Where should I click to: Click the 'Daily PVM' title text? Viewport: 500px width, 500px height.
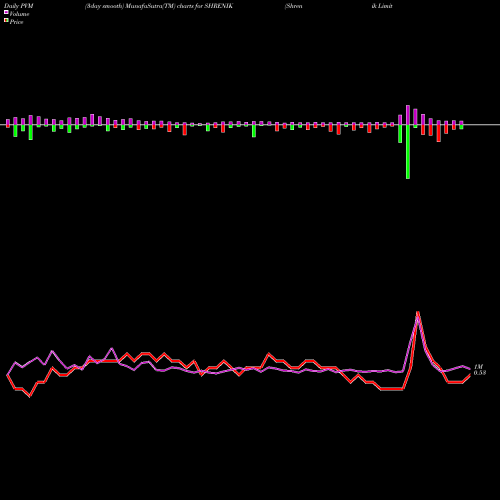19,6
